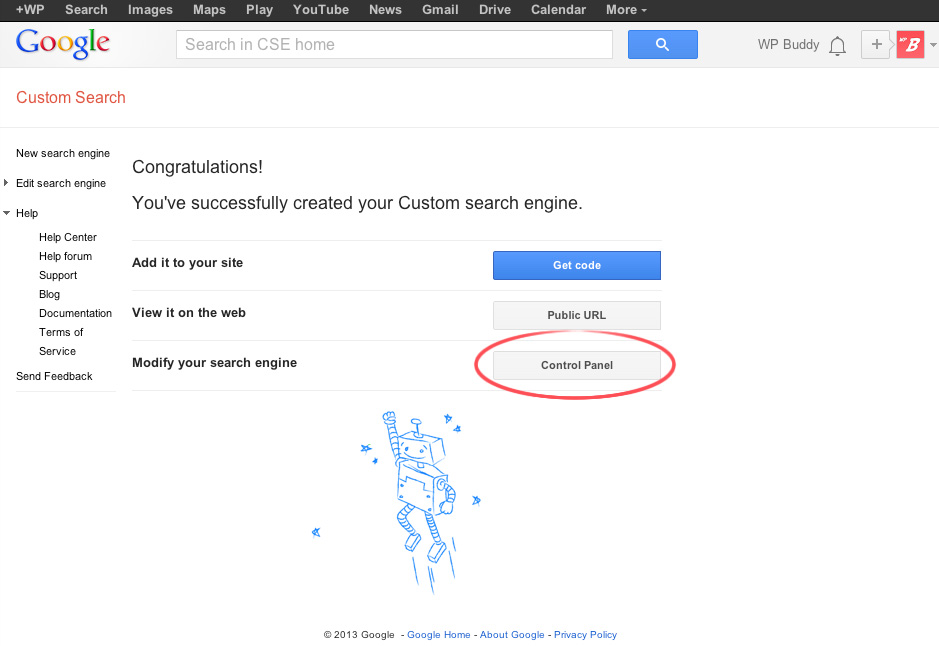Go to Gmail in the top bar

440,9
